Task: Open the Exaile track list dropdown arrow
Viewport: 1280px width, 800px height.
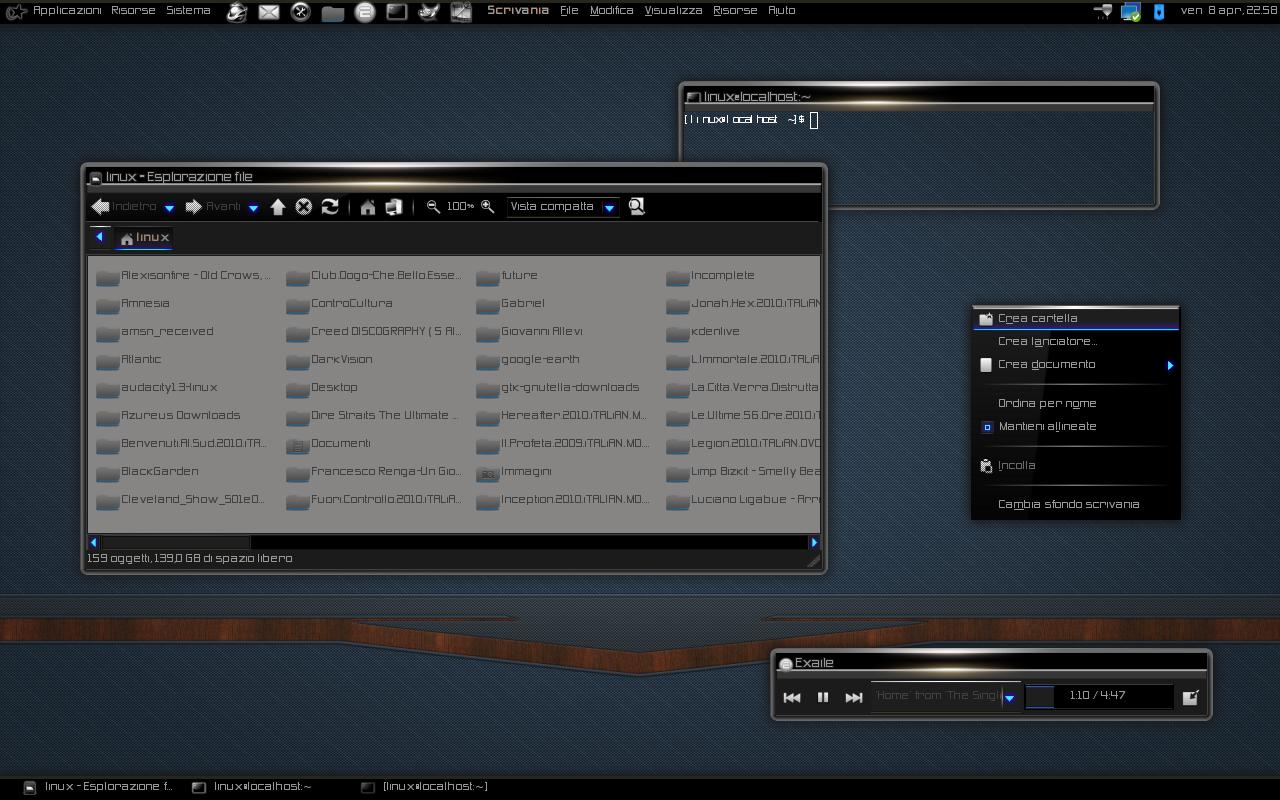Action: 1009,697
